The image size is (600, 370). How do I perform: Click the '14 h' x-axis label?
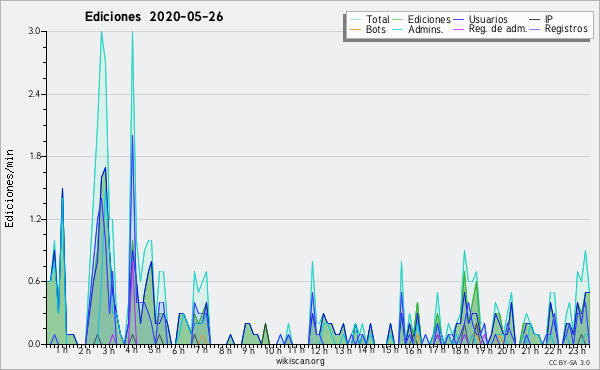point(366,350)
